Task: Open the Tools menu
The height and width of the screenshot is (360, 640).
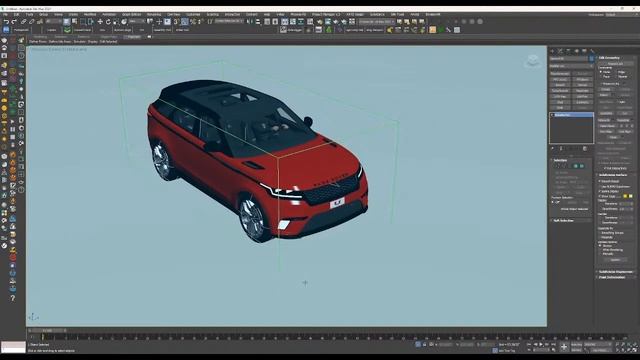Action: click(x=29, y=14)
